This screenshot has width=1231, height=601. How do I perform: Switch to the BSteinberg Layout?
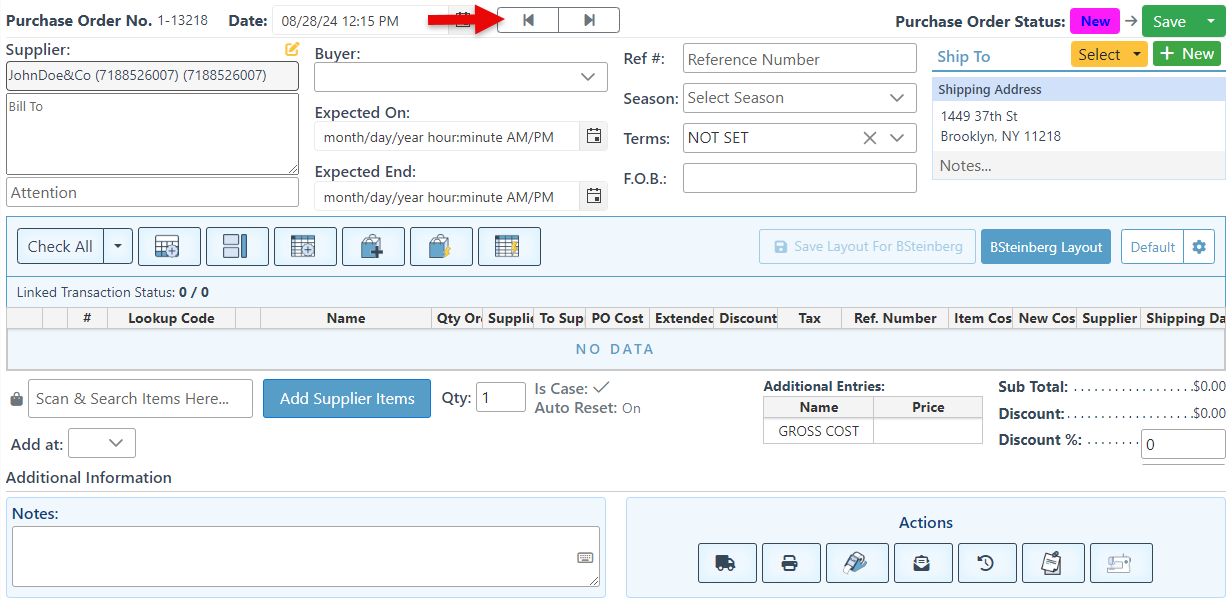tap(1045, 247)
